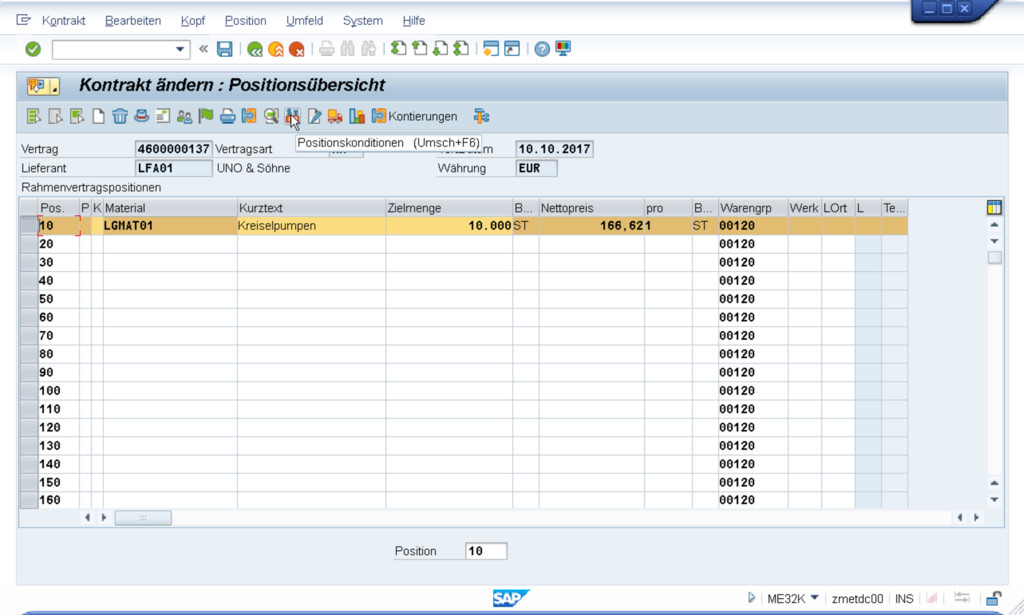Select the row marker for position 10
The width and height of the screenshot is (1024, 615).
click(28, 226)
